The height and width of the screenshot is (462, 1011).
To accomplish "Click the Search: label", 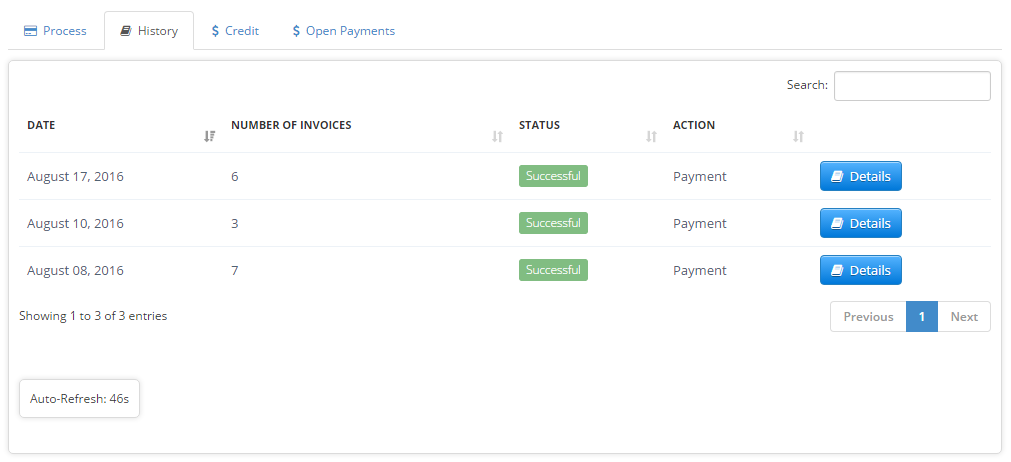I will click(x=807, y=85).
